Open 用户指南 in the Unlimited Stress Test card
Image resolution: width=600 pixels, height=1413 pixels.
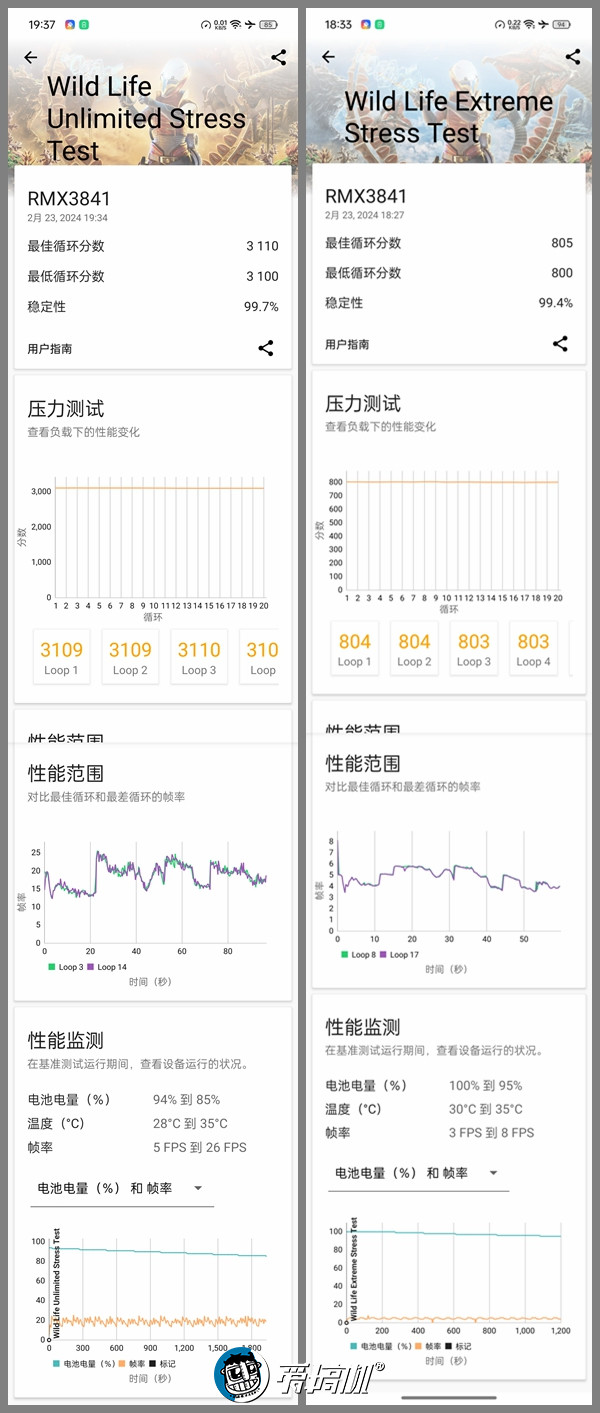(50, 349)
